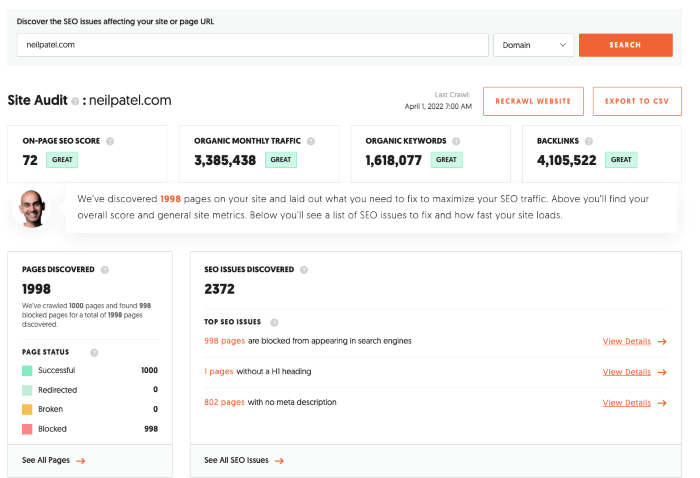Open the On-Page SEO Score help icon

(x=110, y=141)
